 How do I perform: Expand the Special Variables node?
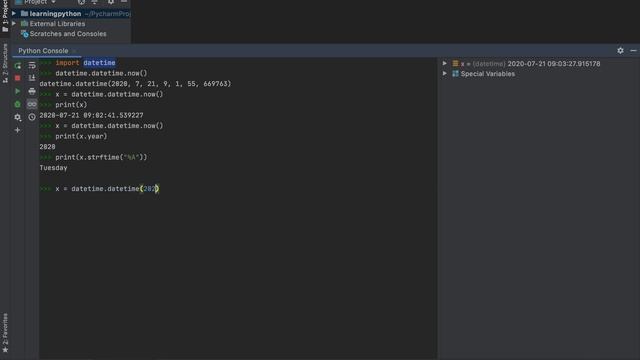tap(445, 74)
